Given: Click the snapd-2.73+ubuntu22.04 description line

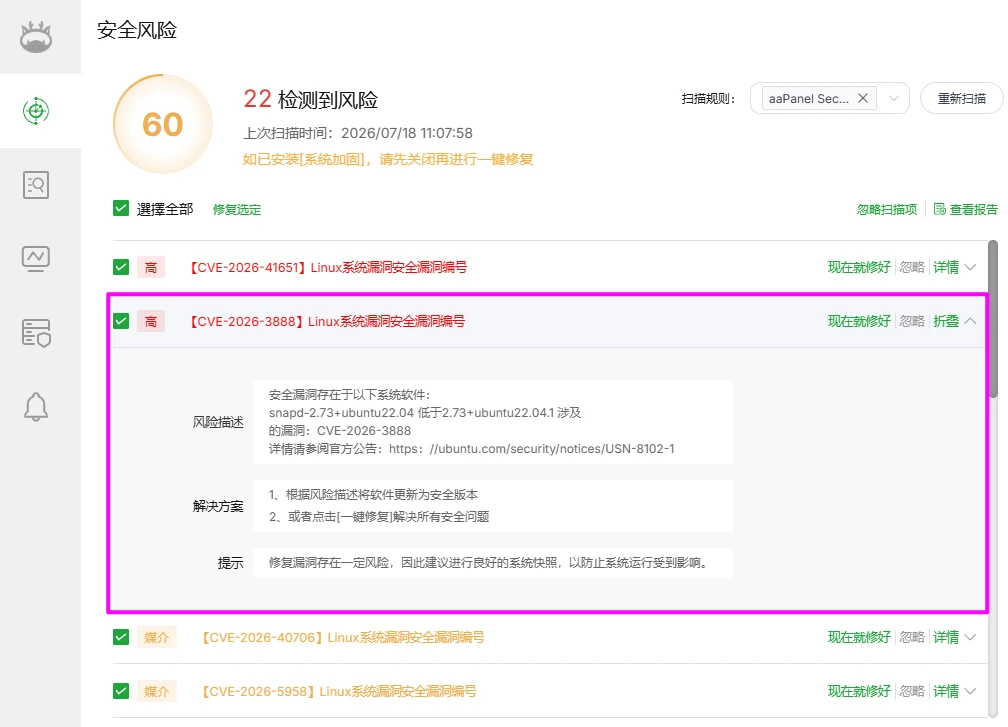Looking at the screenshot, I should point(425,413).
